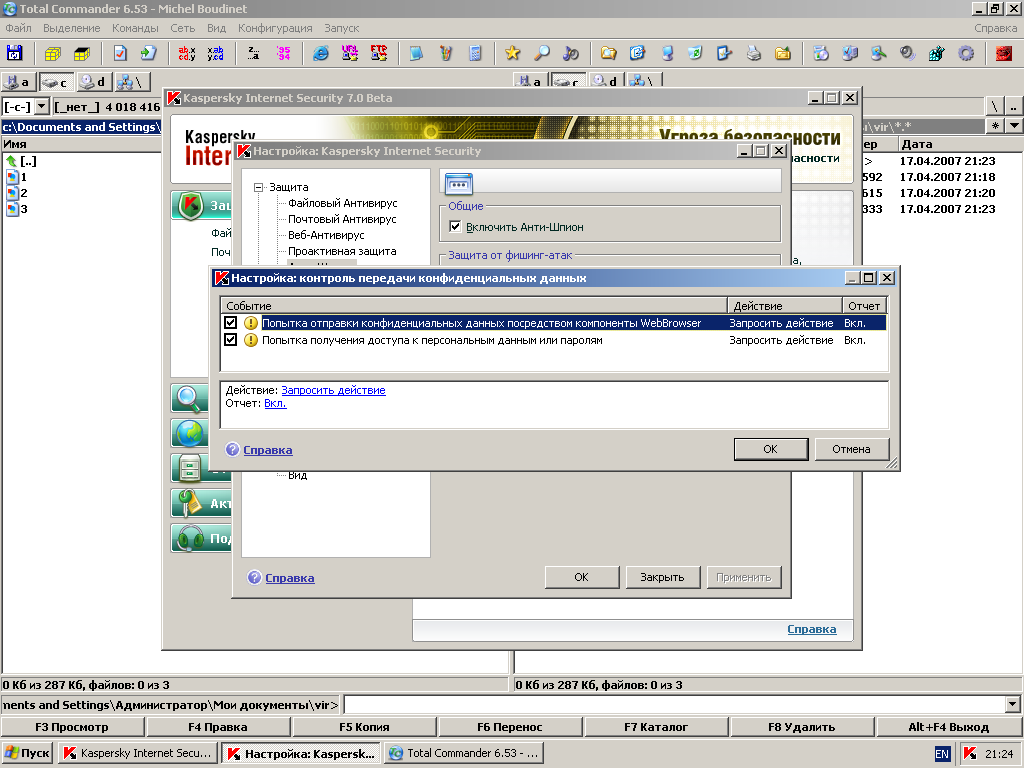Image resolution: width=1024 pixels, height=768 pixels.
Task: Click the Вкл. report link
Action: [x=275, y=403]
